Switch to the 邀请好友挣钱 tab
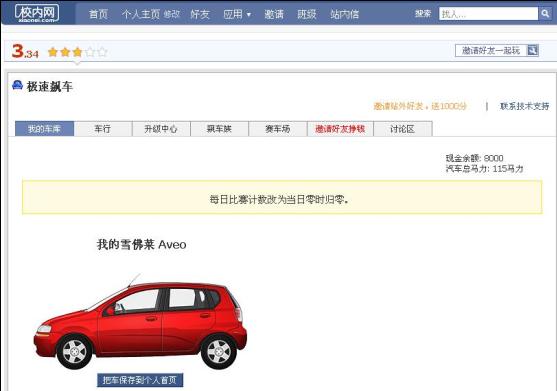 [x=340, y=129]
